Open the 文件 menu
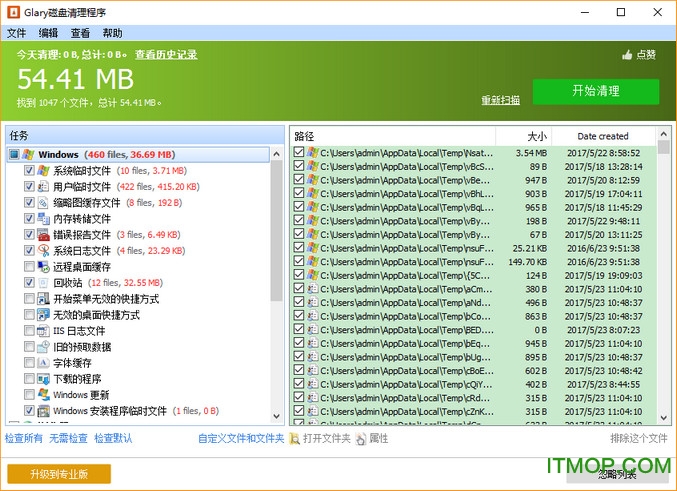The image size is (677, 491). click(16, 33)
